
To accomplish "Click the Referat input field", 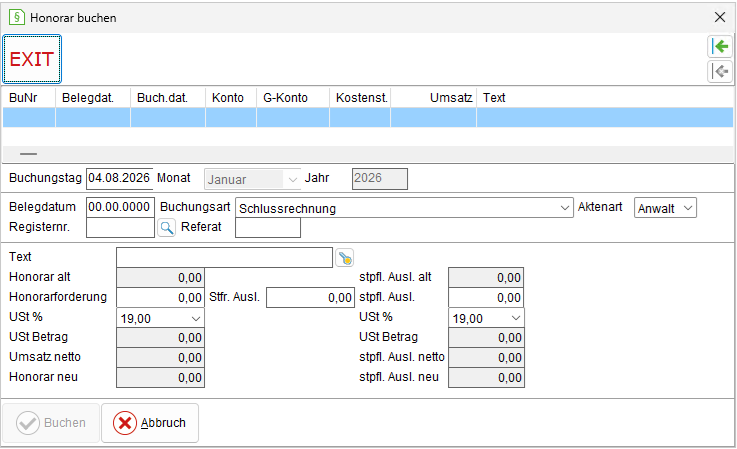I will 268,228.
